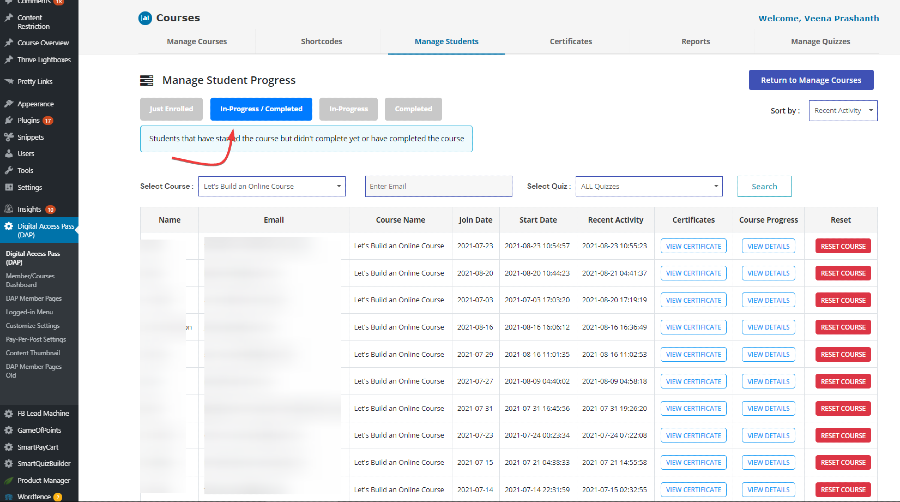Select the Just Enrolled filter
This screenshot has width=900, height=502.
point(171,109)
